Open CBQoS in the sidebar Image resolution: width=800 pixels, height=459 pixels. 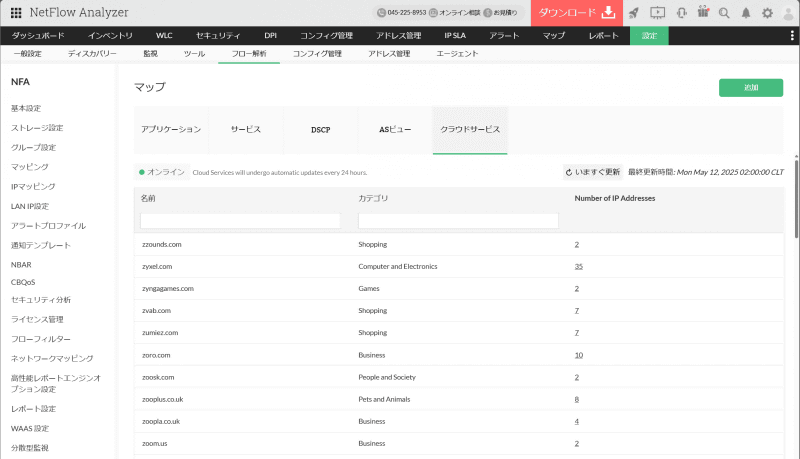tap(23, 282)
